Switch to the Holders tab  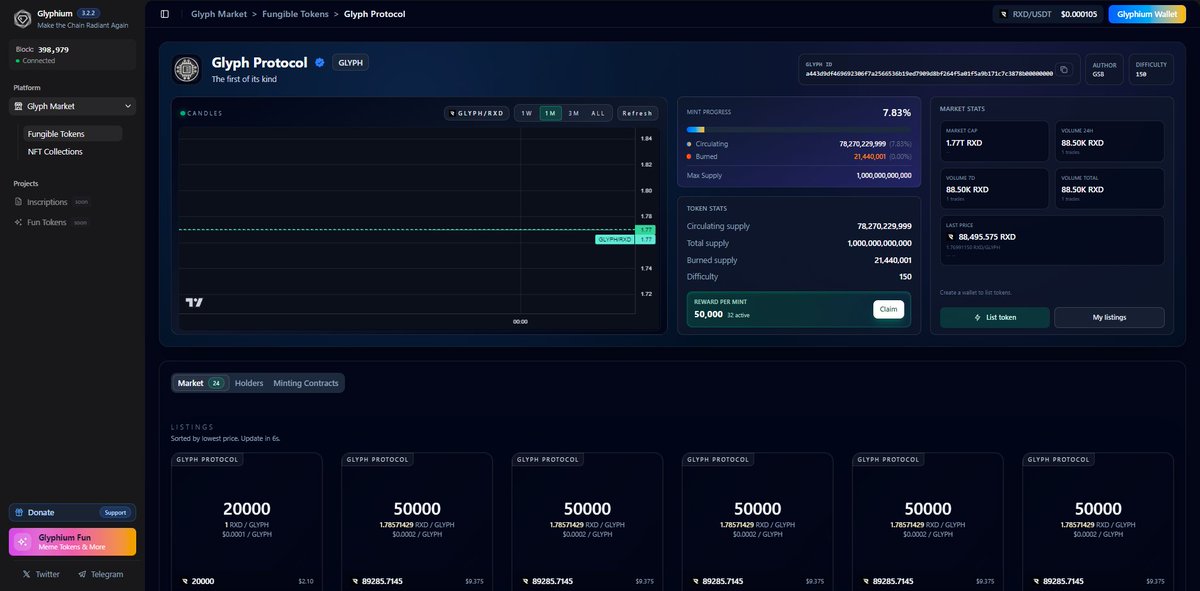249,383
